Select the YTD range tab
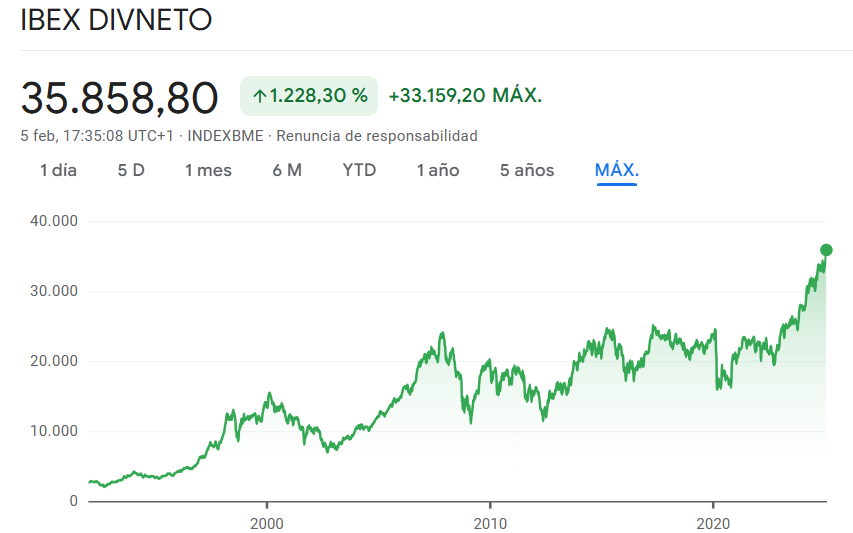Screen dimensions: 853x533 359,170
